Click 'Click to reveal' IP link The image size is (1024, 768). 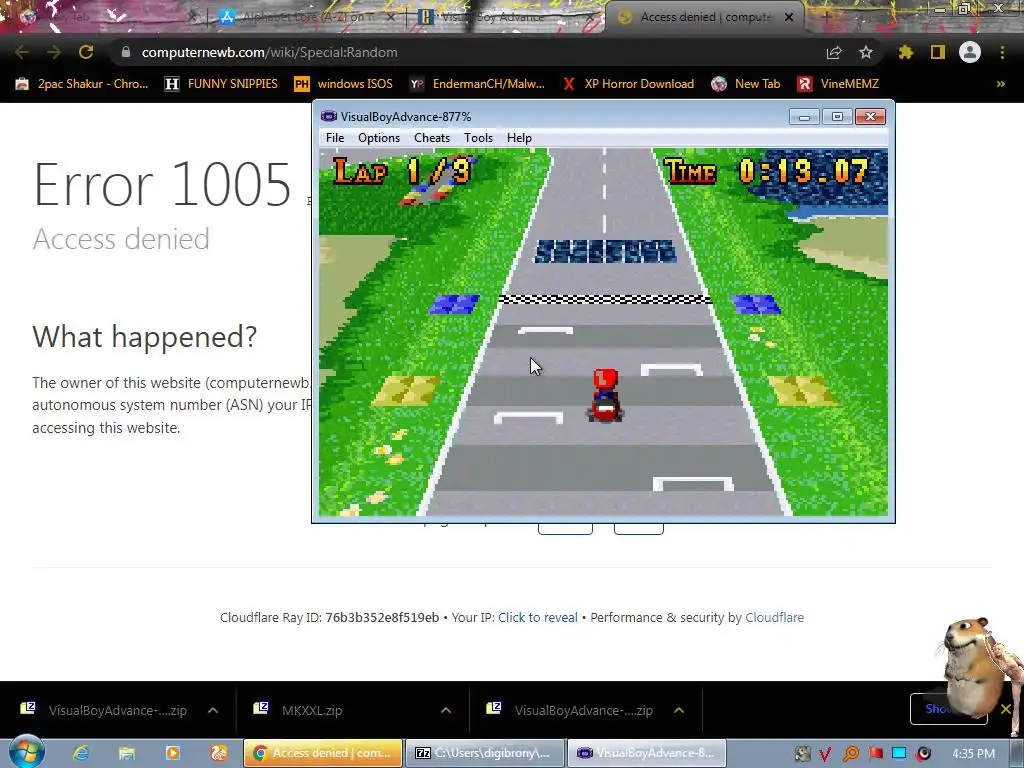(x=537, y=617)
